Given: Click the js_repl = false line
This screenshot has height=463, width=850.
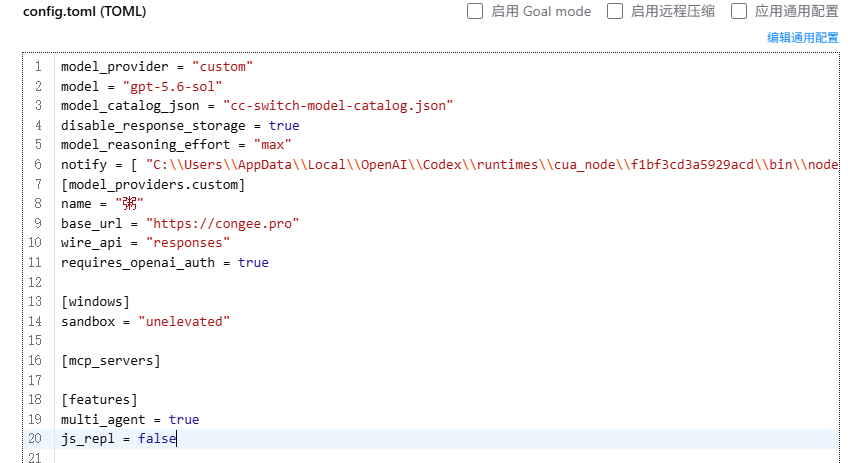Looking at the screenshot, I should coord(119,439).
